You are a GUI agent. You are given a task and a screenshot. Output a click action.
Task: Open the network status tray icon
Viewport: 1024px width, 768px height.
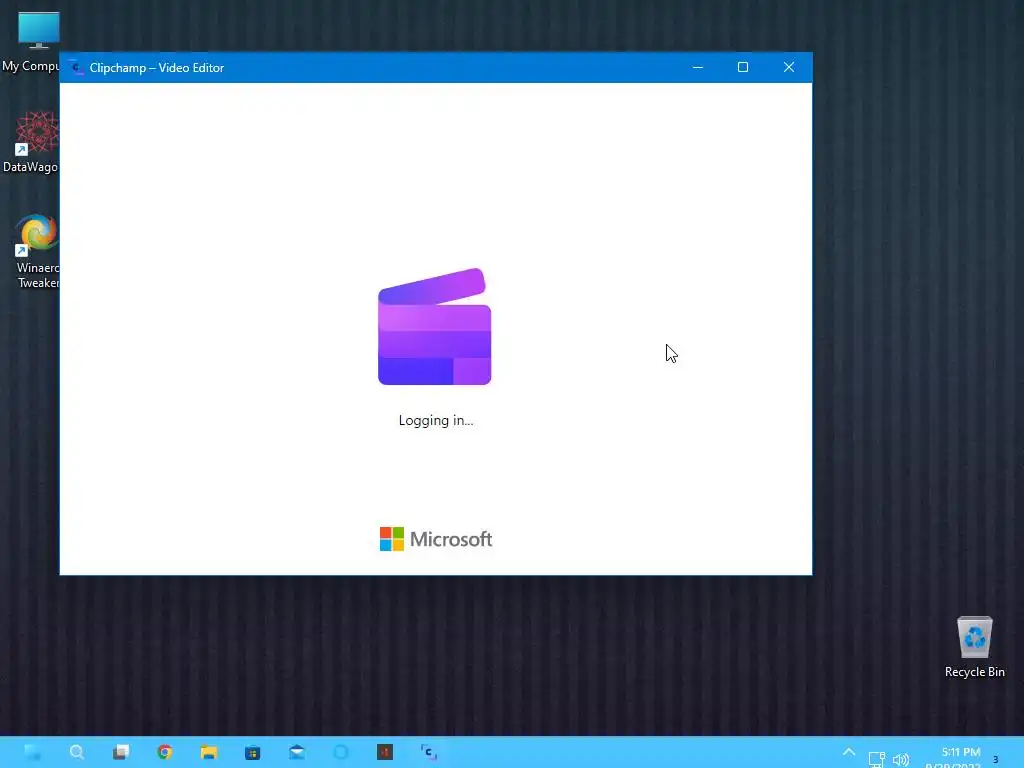pos(876,759)
